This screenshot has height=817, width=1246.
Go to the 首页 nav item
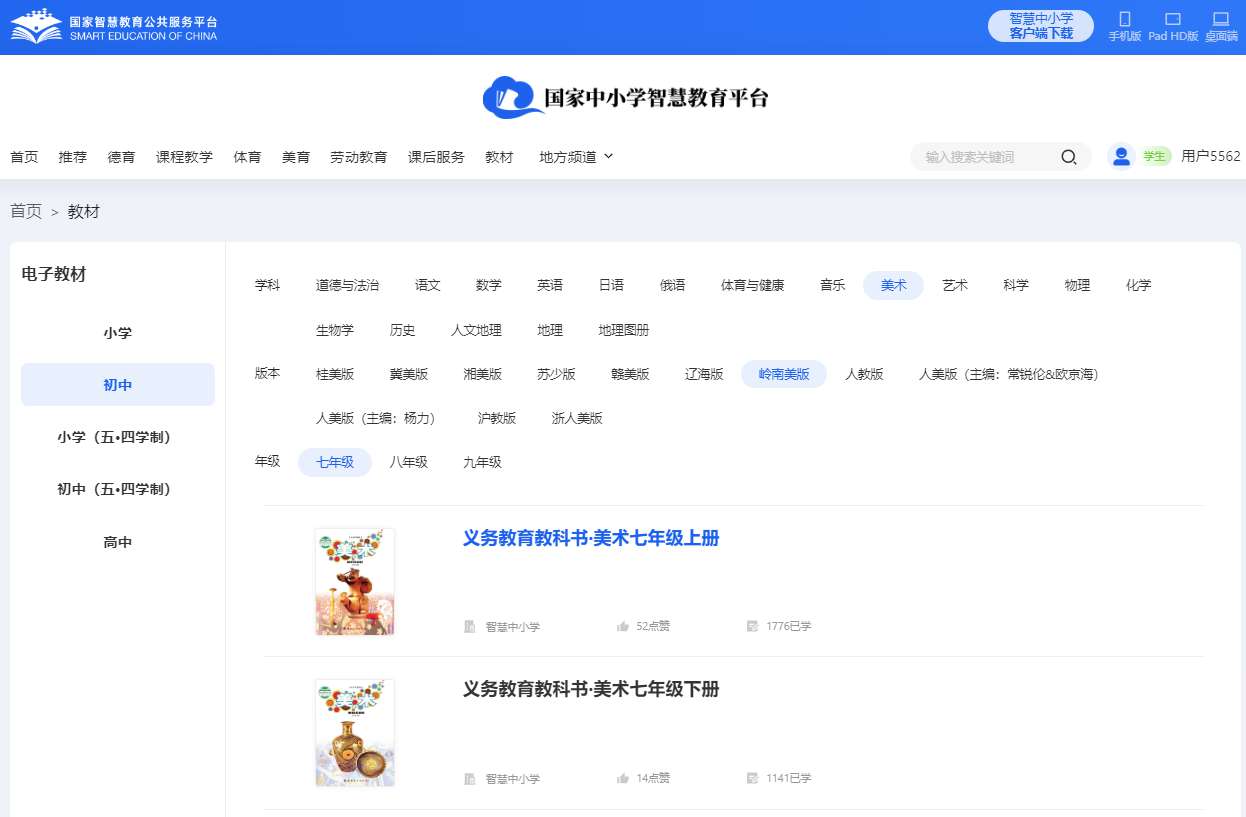24,157
